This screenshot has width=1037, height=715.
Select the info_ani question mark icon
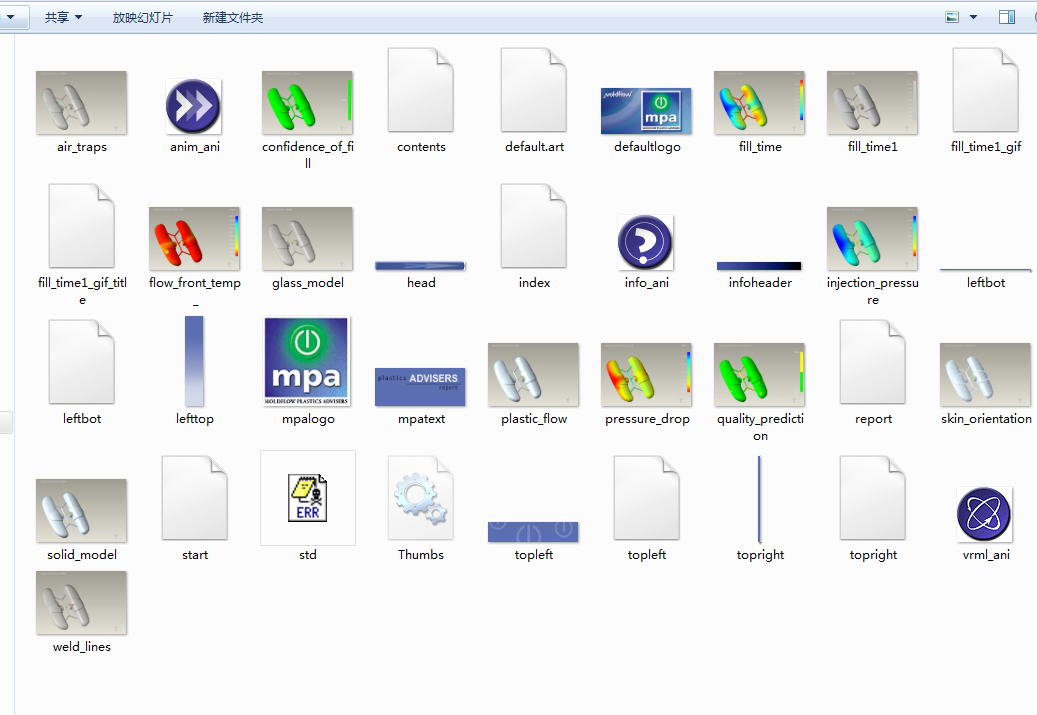click(x=645, y=242)
